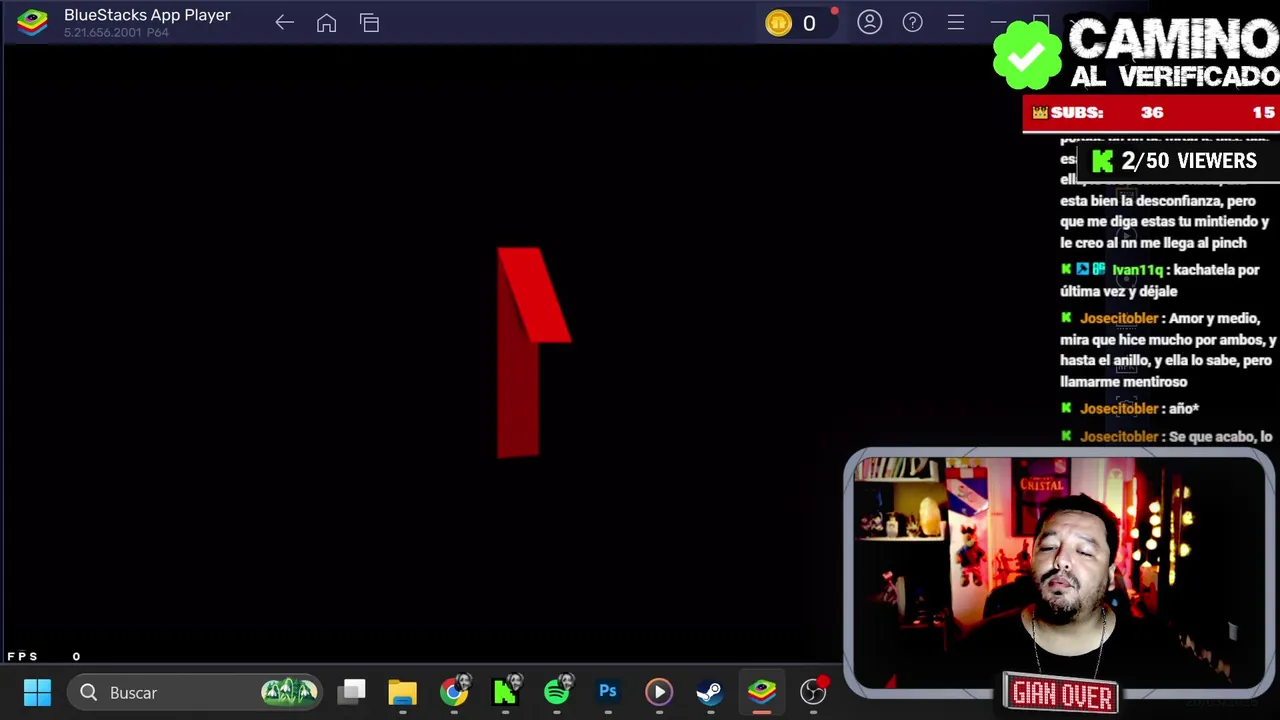1280x720 pixels.
Task: Open the Windows Start menu
Action: click(37, 692)
